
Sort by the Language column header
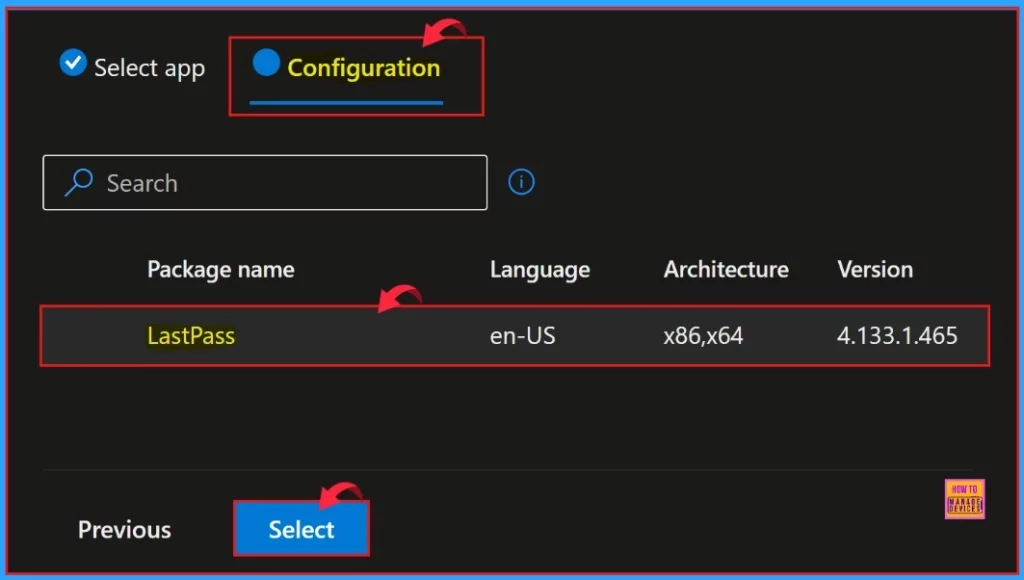[540, 269]
